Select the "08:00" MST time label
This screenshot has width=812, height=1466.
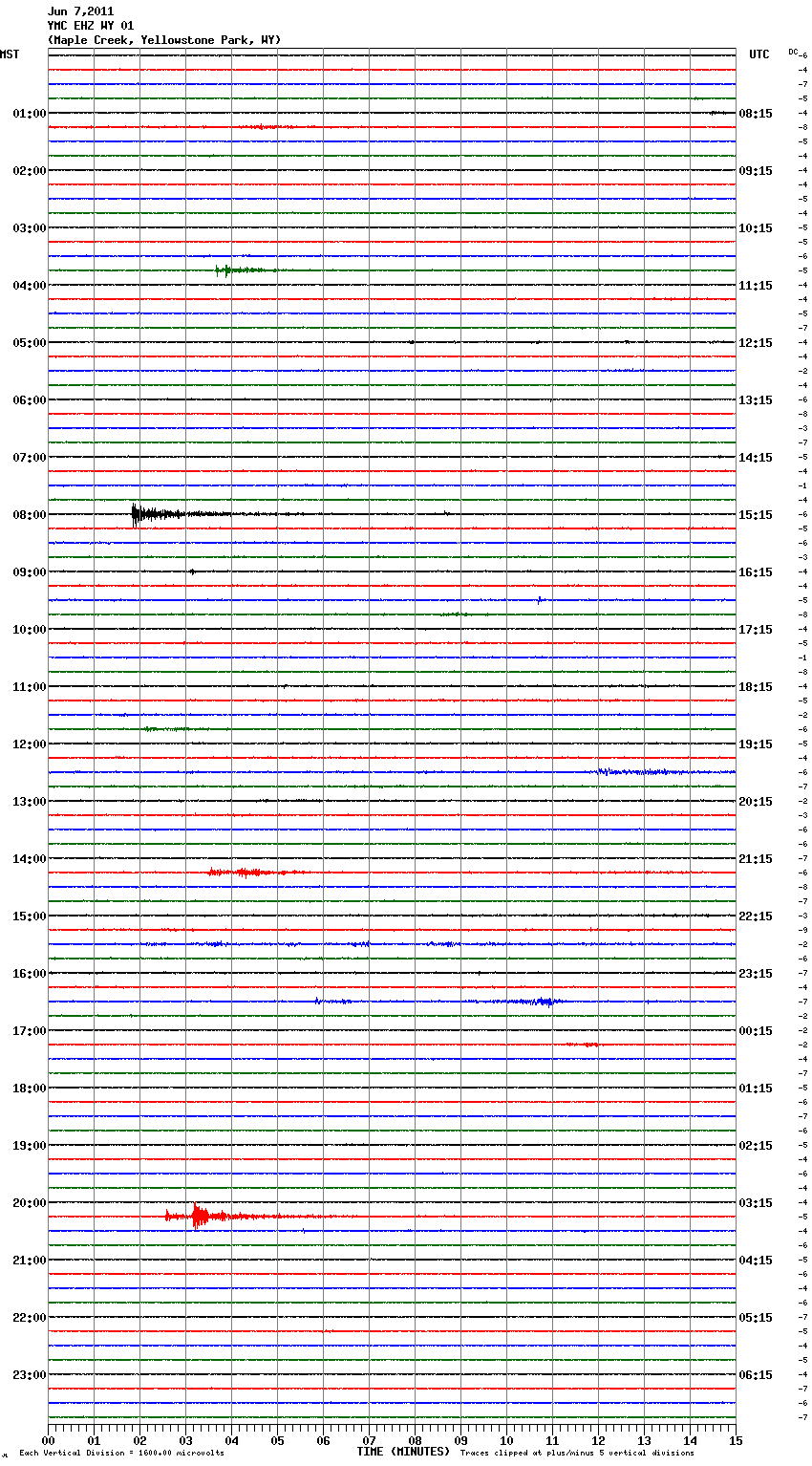30,515
